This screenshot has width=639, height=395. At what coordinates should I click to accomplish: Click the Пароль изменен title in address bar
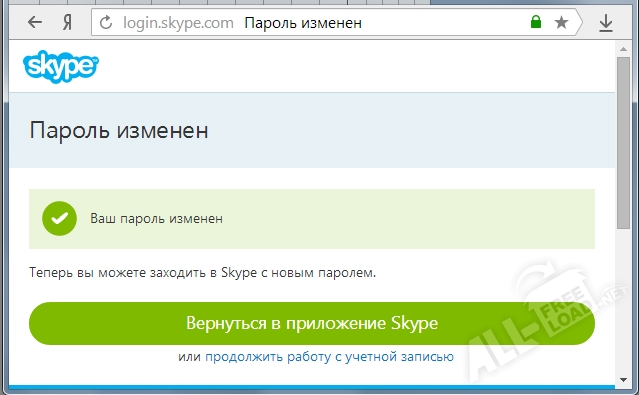click(x=303, y=23)
